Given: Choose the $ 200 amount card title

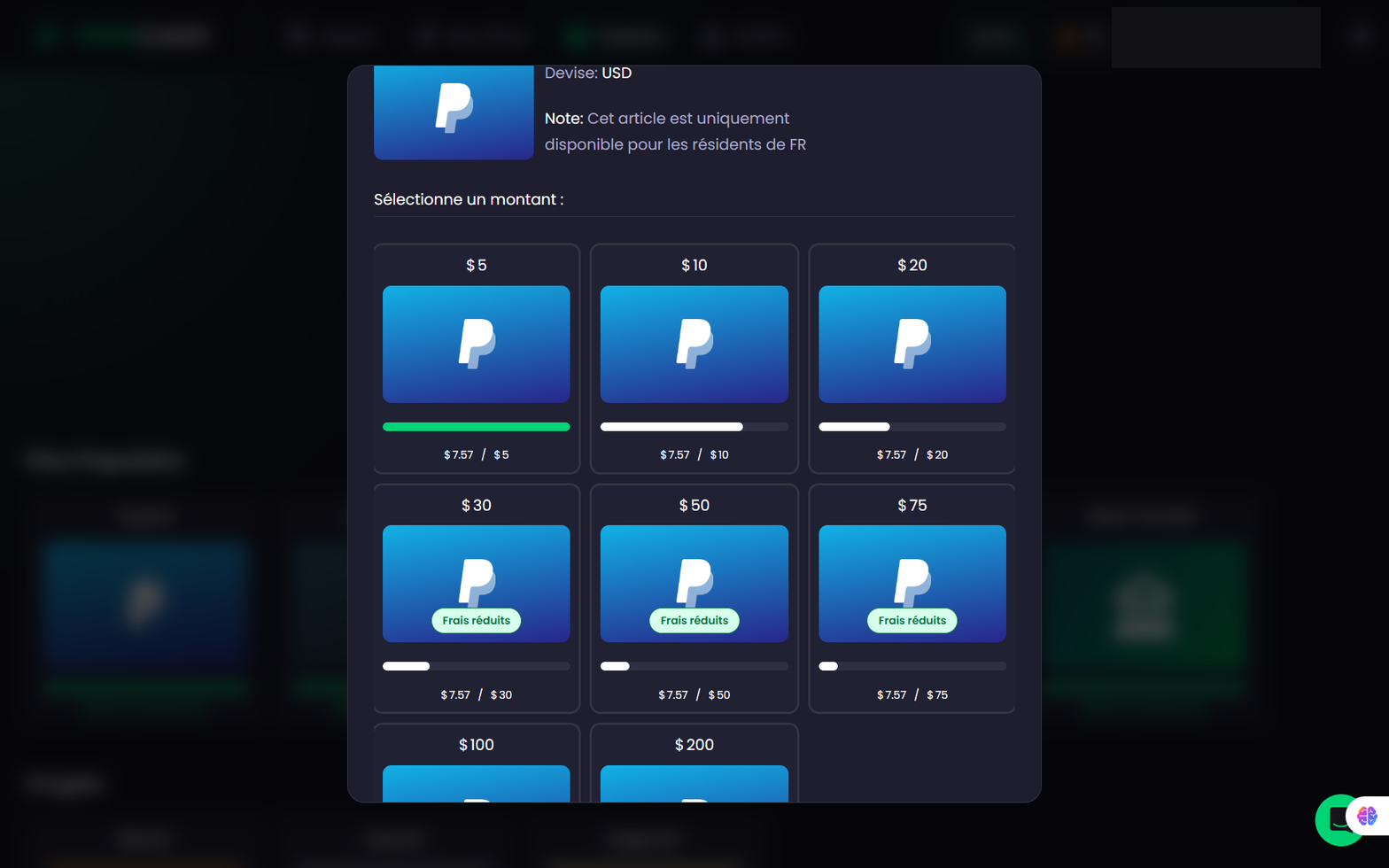Looking at the screenshot, I should tap(694, 745).
